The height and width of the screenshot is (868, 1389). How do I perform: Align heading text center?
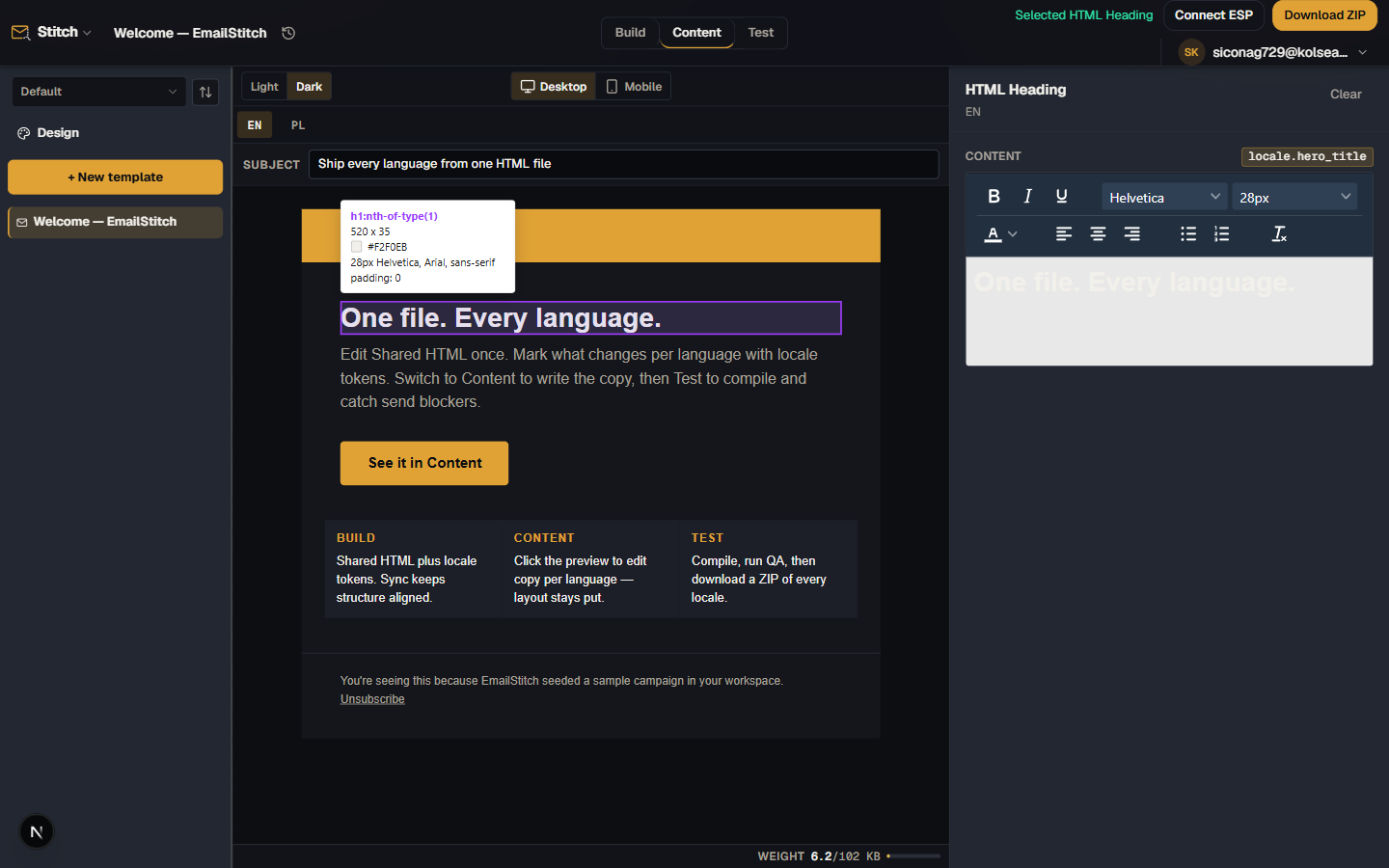pyautogui.click(x=1098, y=234)
